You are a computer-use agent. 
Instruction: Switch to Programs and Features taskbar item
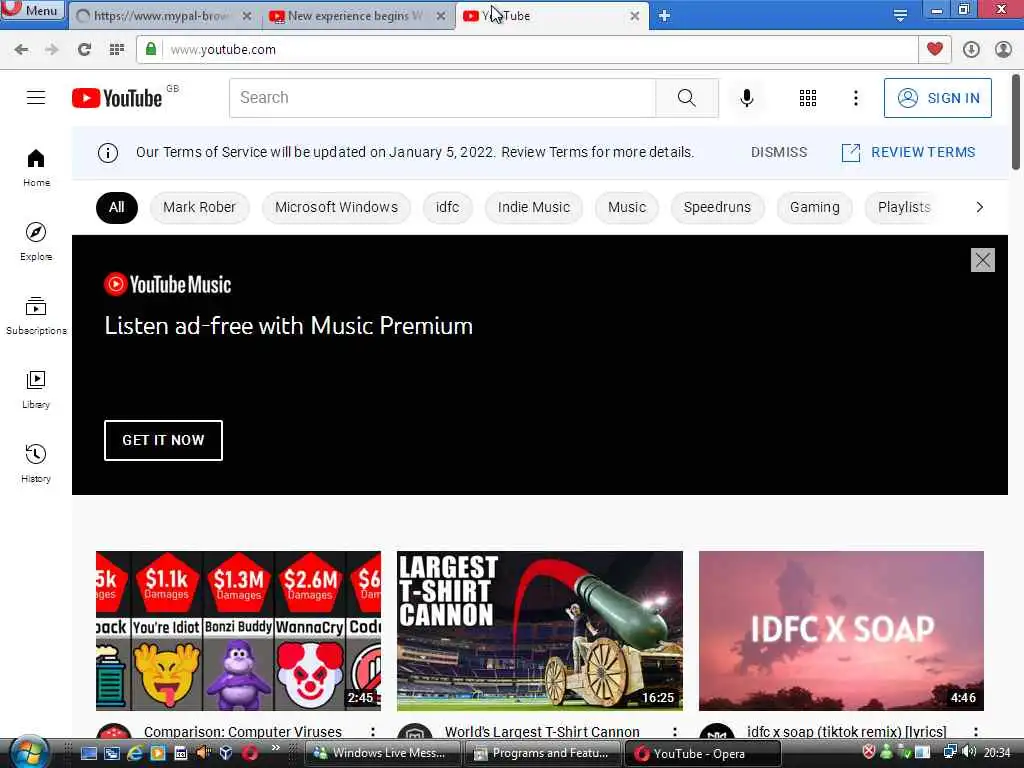coord(542,753)
